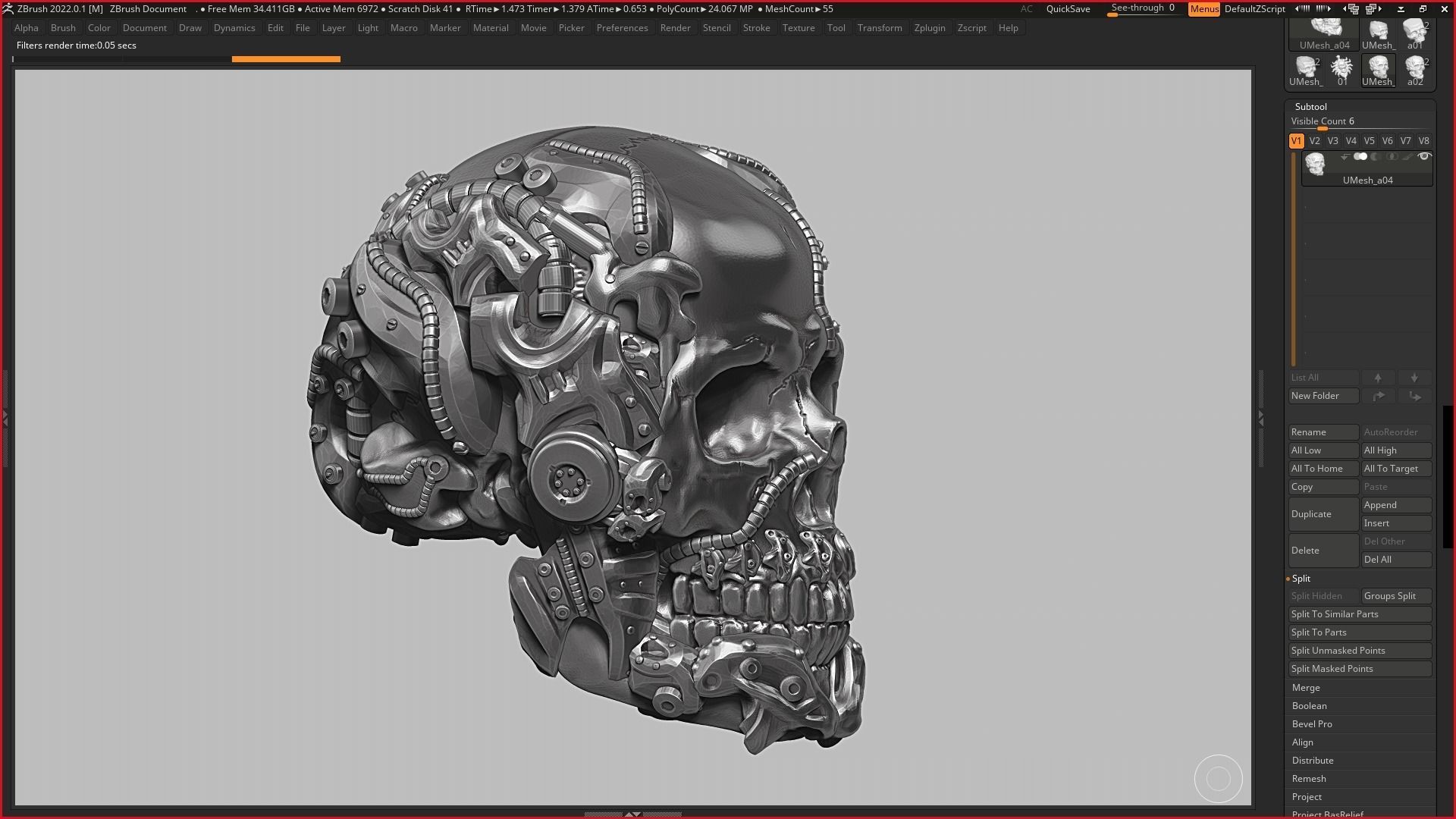The height and width of the screenshot is (819, 1456).
Task: Expand the Bevel Pro section
Action: coord(1312,724)
